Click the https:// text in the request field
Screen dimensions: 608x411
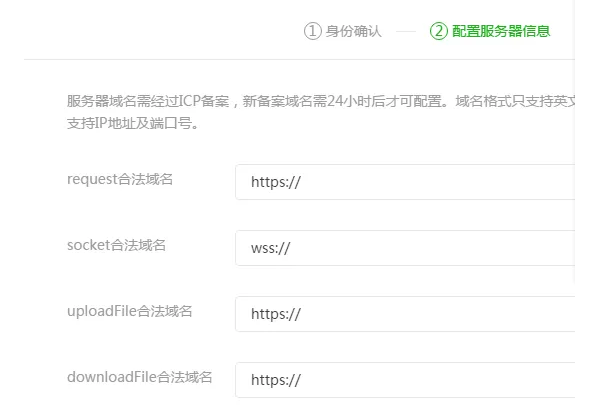pyautogui.click(x=275, y=182)
